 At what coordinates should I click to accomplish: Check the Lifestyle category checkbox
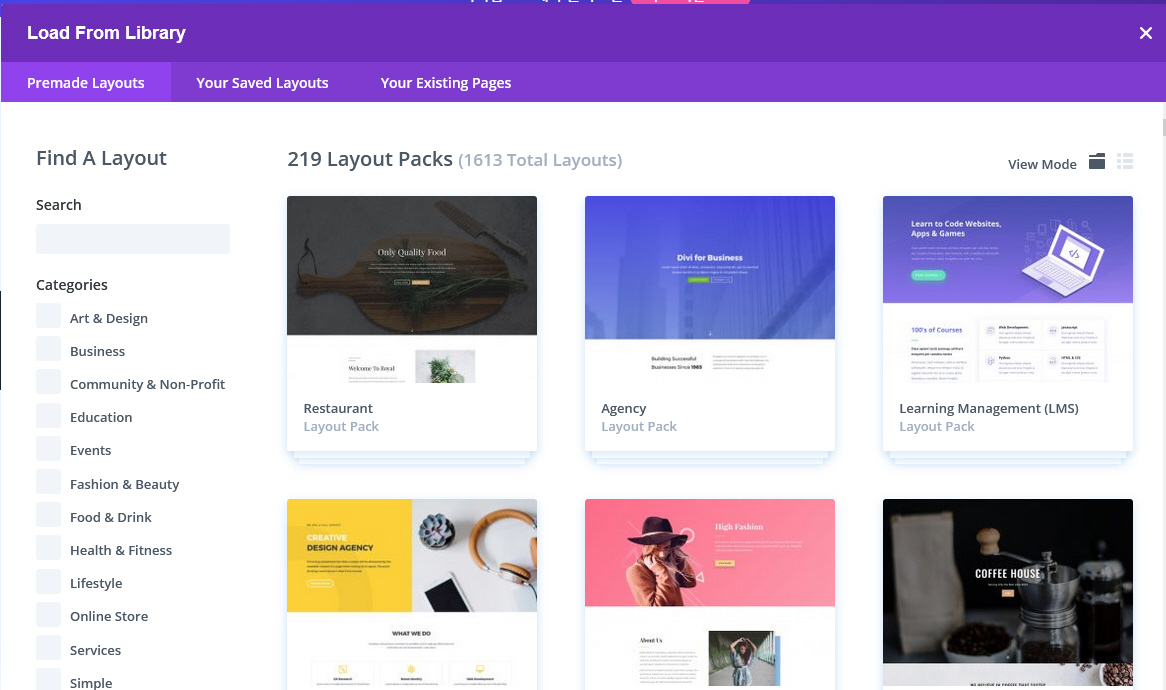point(48,581)
